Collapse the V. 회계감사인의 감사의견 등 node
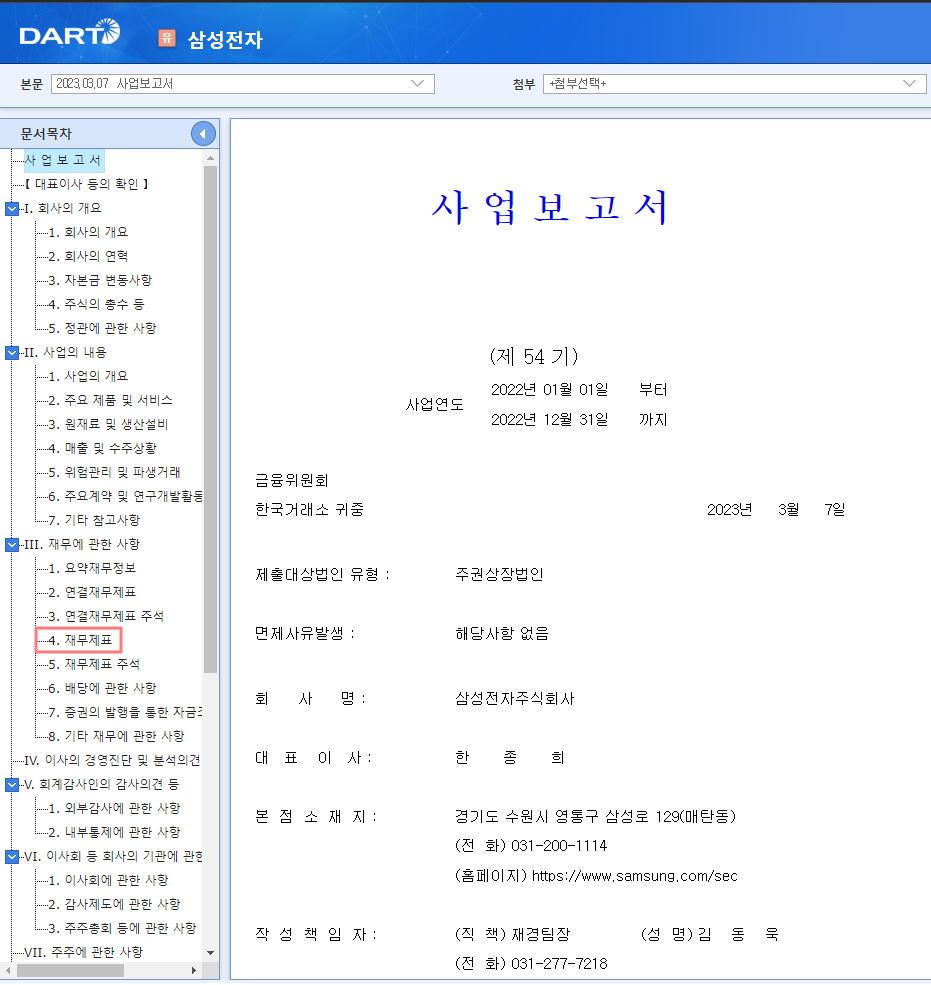Screen dimensions: 931x985 (x=12, y=784)
